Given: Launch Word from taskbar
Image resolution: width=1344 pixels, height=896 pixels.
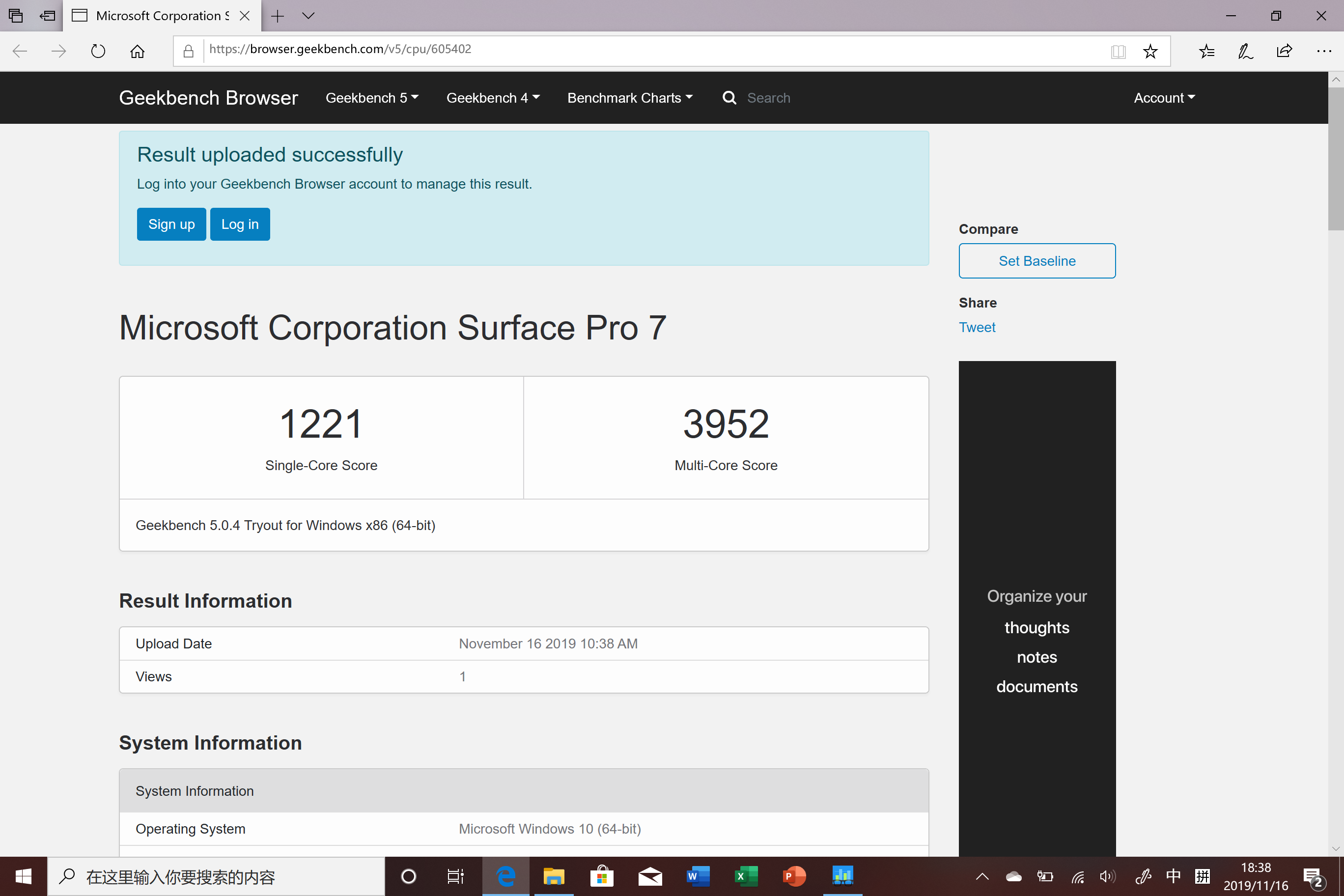Looking at the screenshot, I should pos(698,876).
